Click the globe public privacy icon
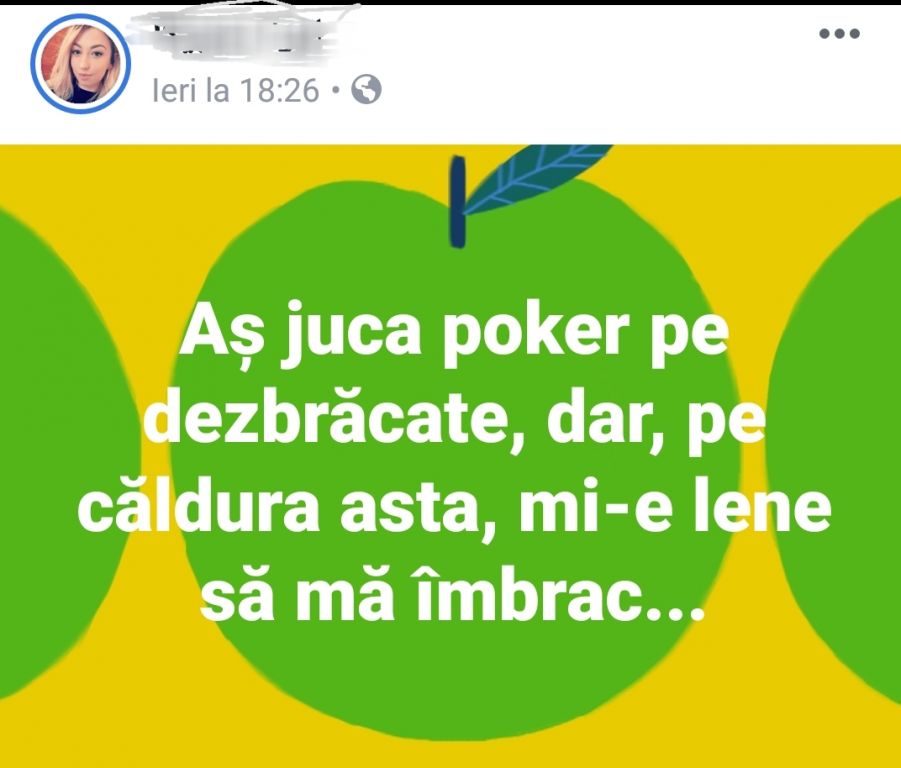Viewport: 901px width, 768px height. tap(366, 90)
